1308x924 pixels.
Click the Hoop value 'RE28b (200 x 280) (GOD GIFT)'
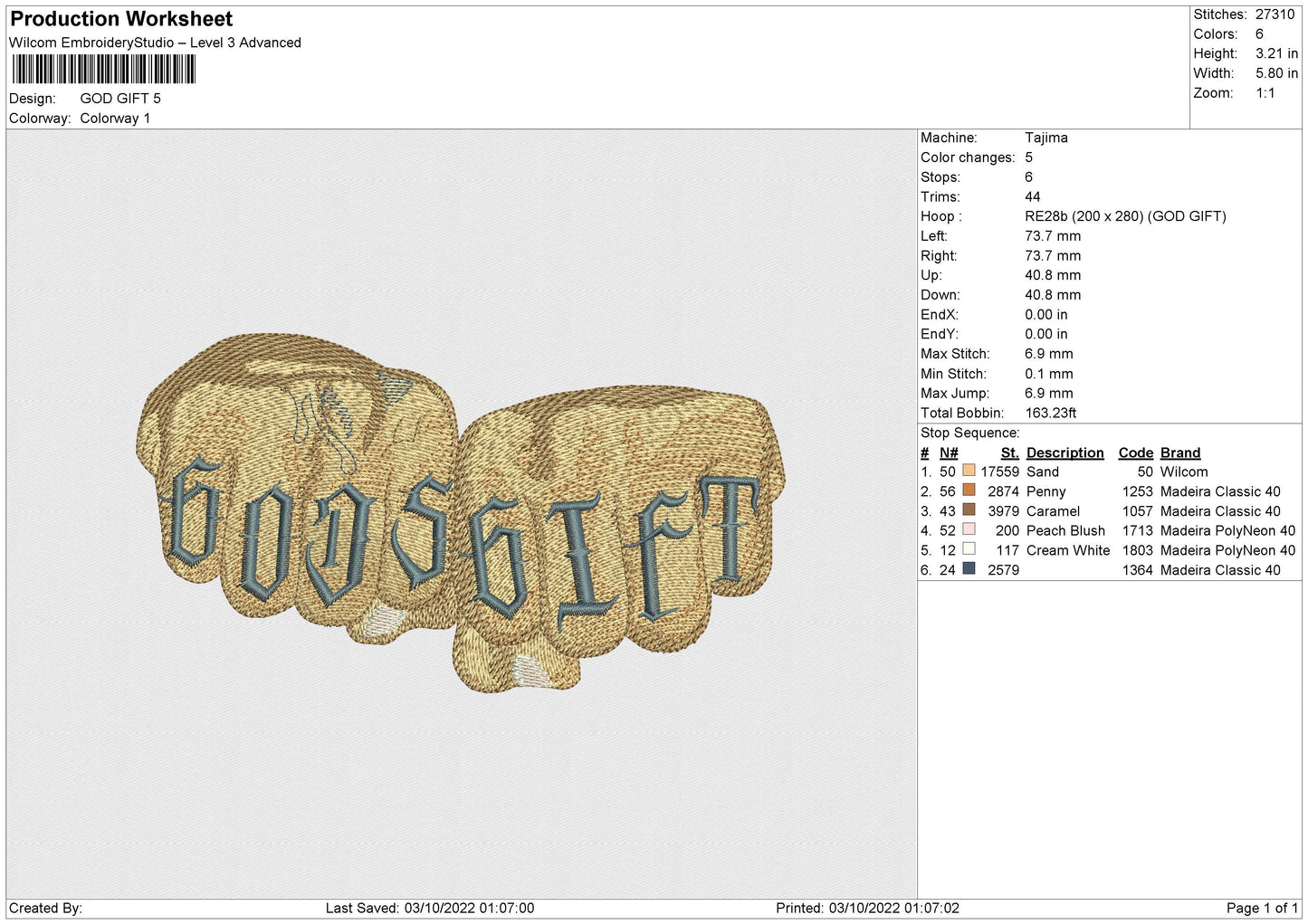click(x=1125, y=216)
